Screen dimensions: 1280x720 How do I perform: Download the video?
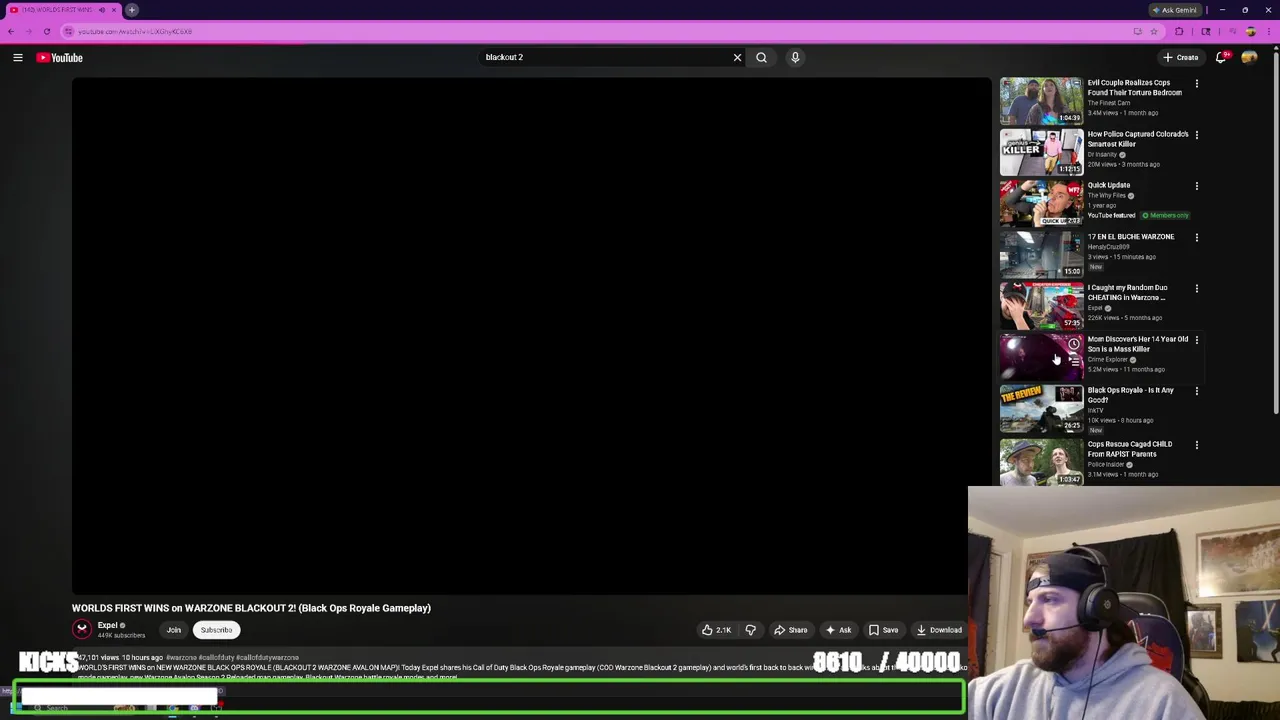[x=939, y=630]
